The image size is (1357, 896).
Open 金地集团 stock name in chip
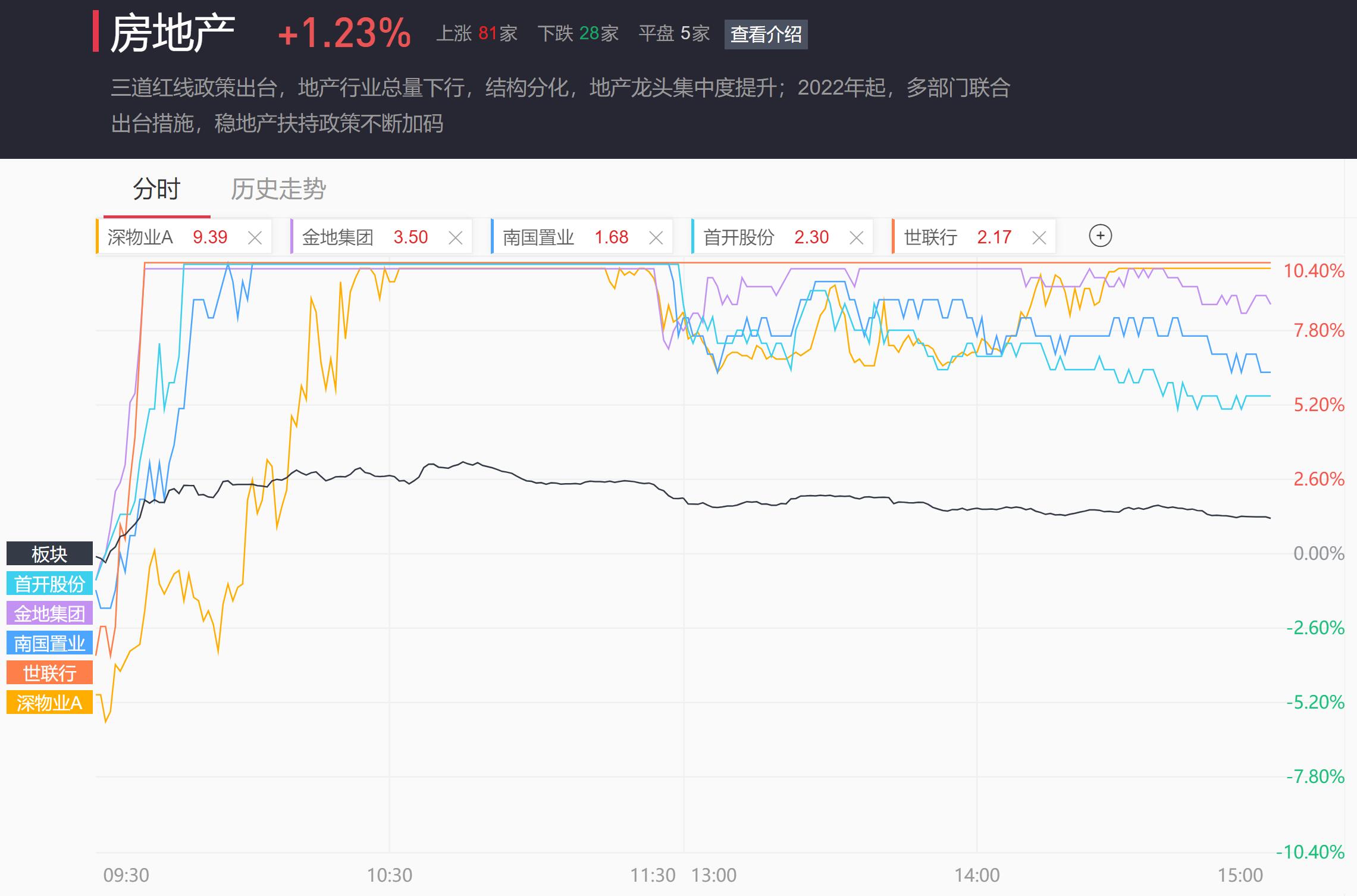click(x=337, y=237)
